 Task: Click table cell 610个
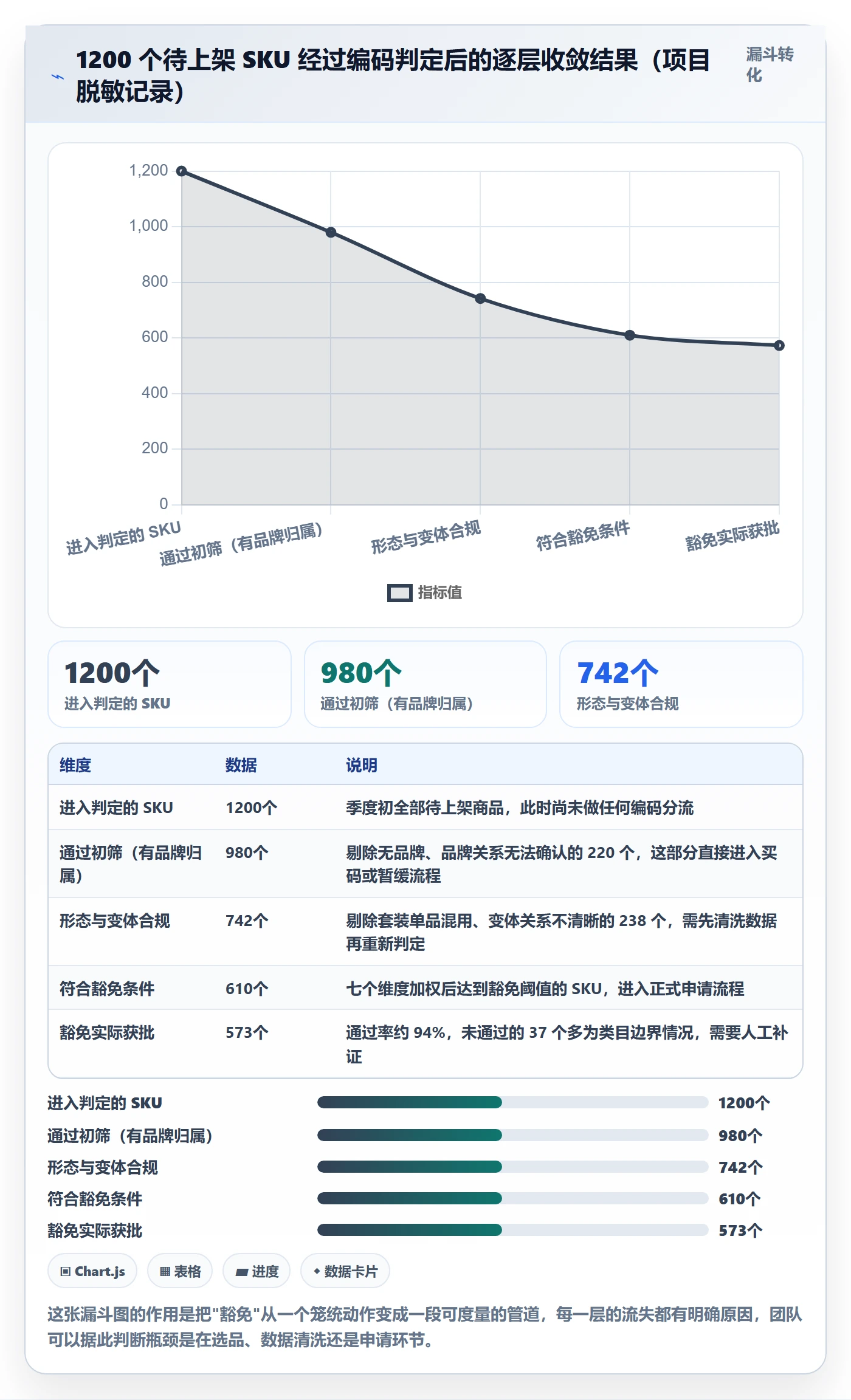pos(247,989)
